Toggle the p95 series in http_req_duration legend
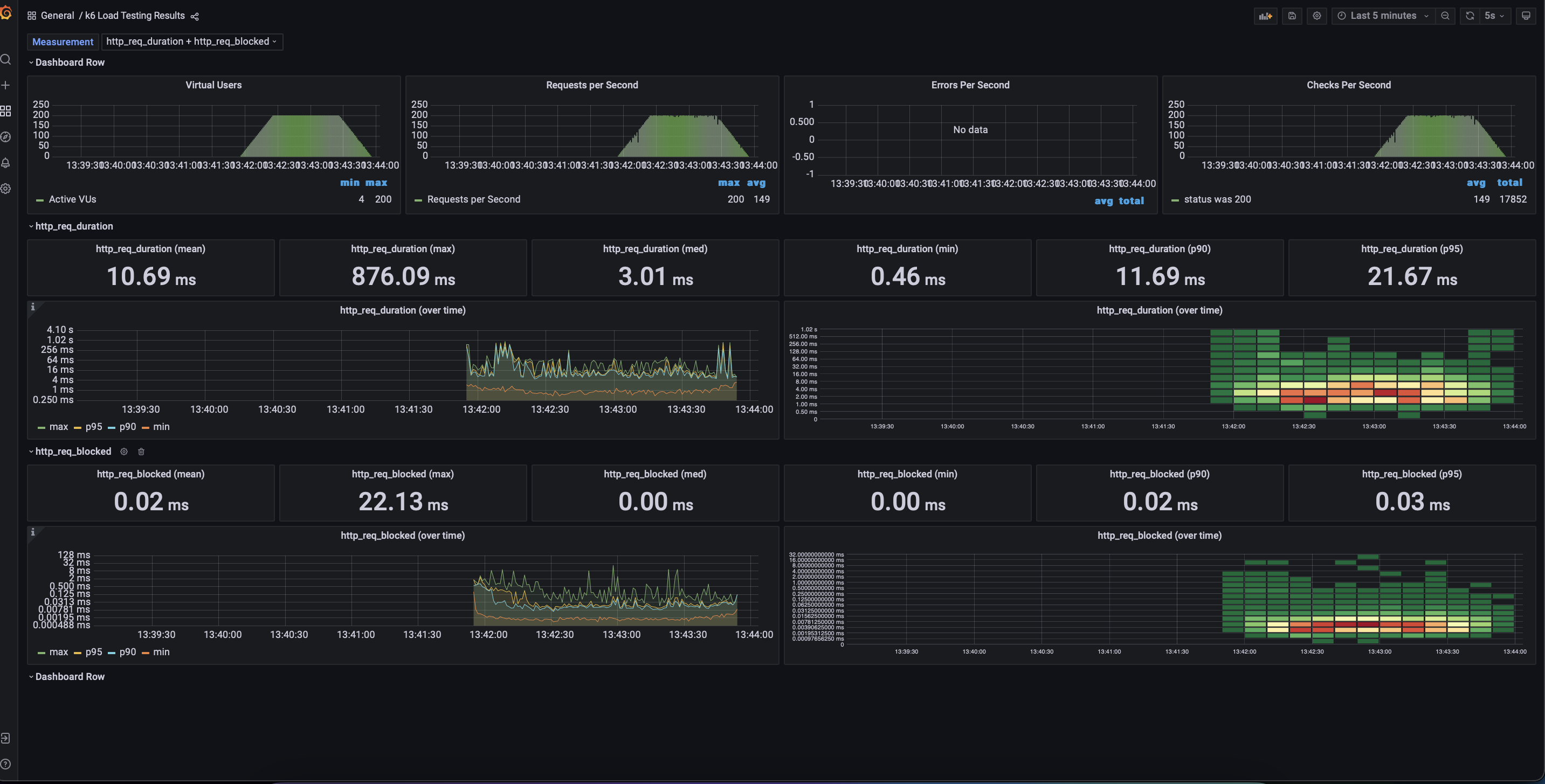The image size is (1545, 784). [93, 427]
